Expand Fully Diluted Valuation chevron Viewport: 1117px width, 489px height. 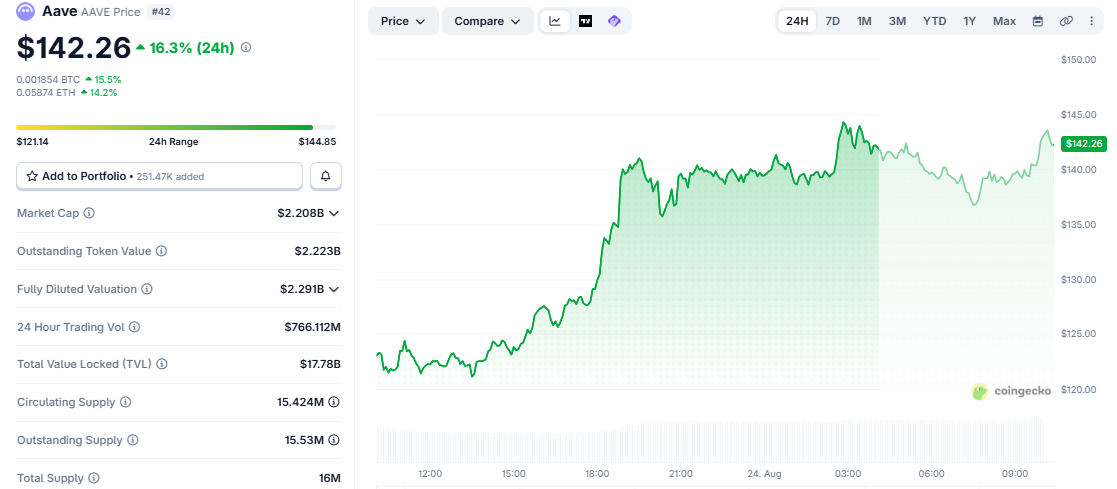point(333,289)
